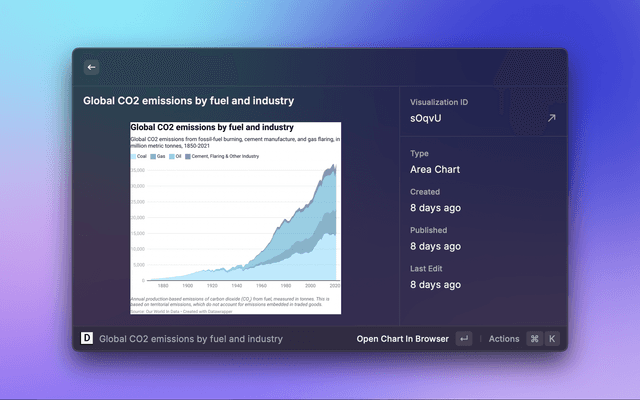
Task: Open visualization sOqvU via arrow icon
Action: 550,118
